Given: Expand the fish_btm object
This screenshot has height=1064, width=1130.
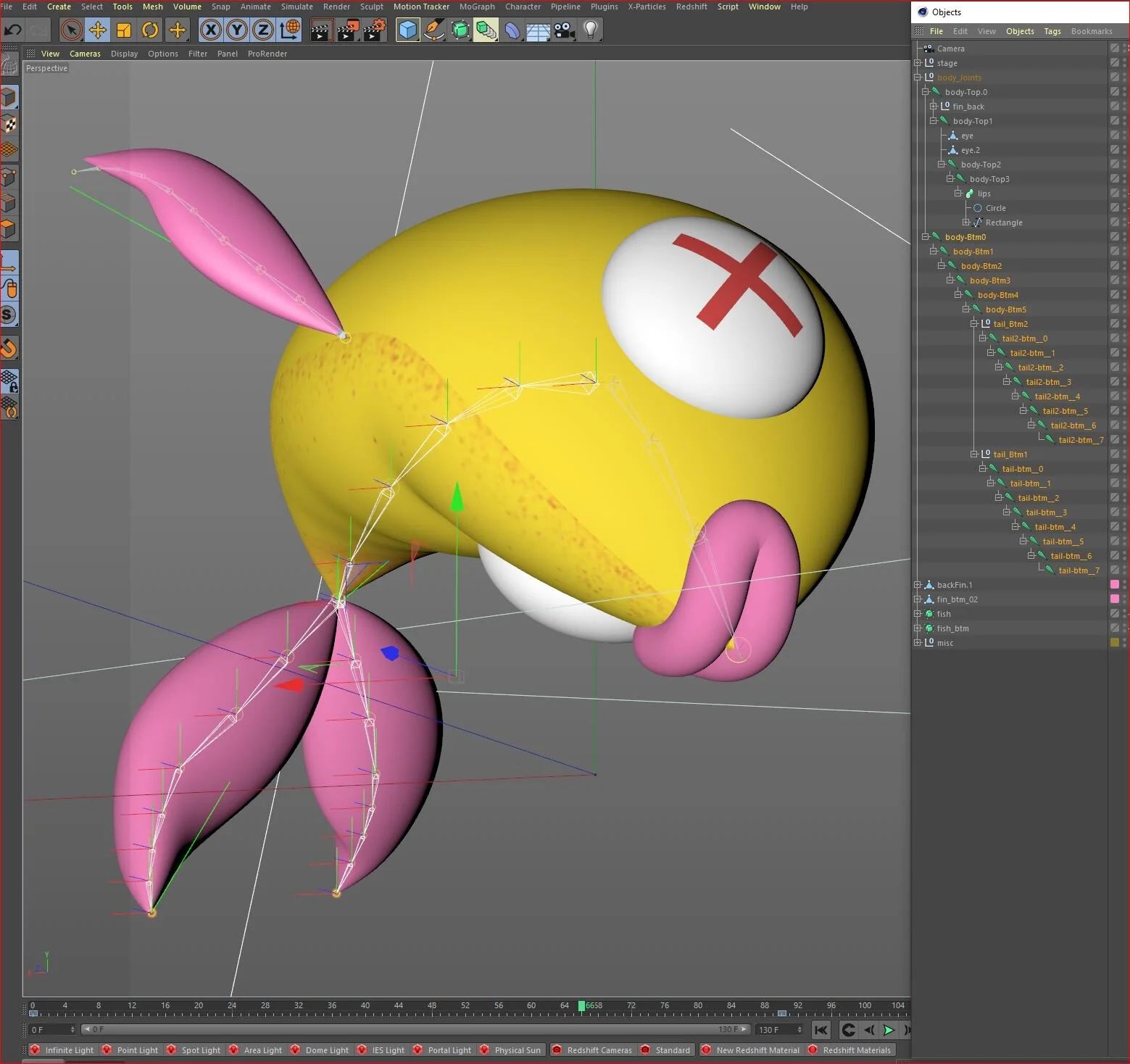Looking at the screenshot, I should 918,628.
